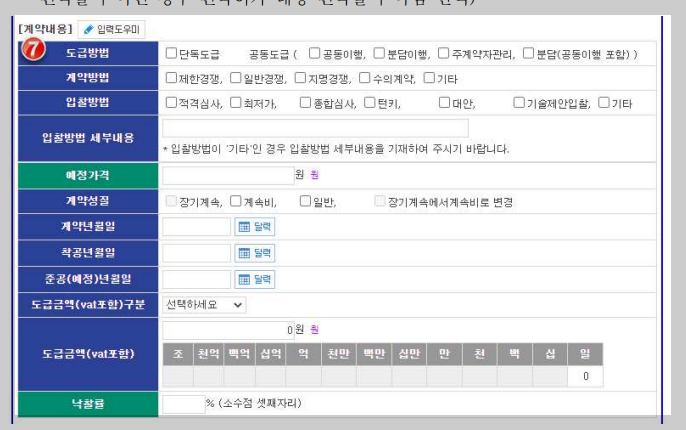This screenshot has width=686, height=430.
Task: Check the 계속비 contract nature checkbox
Action: point(235,201)
